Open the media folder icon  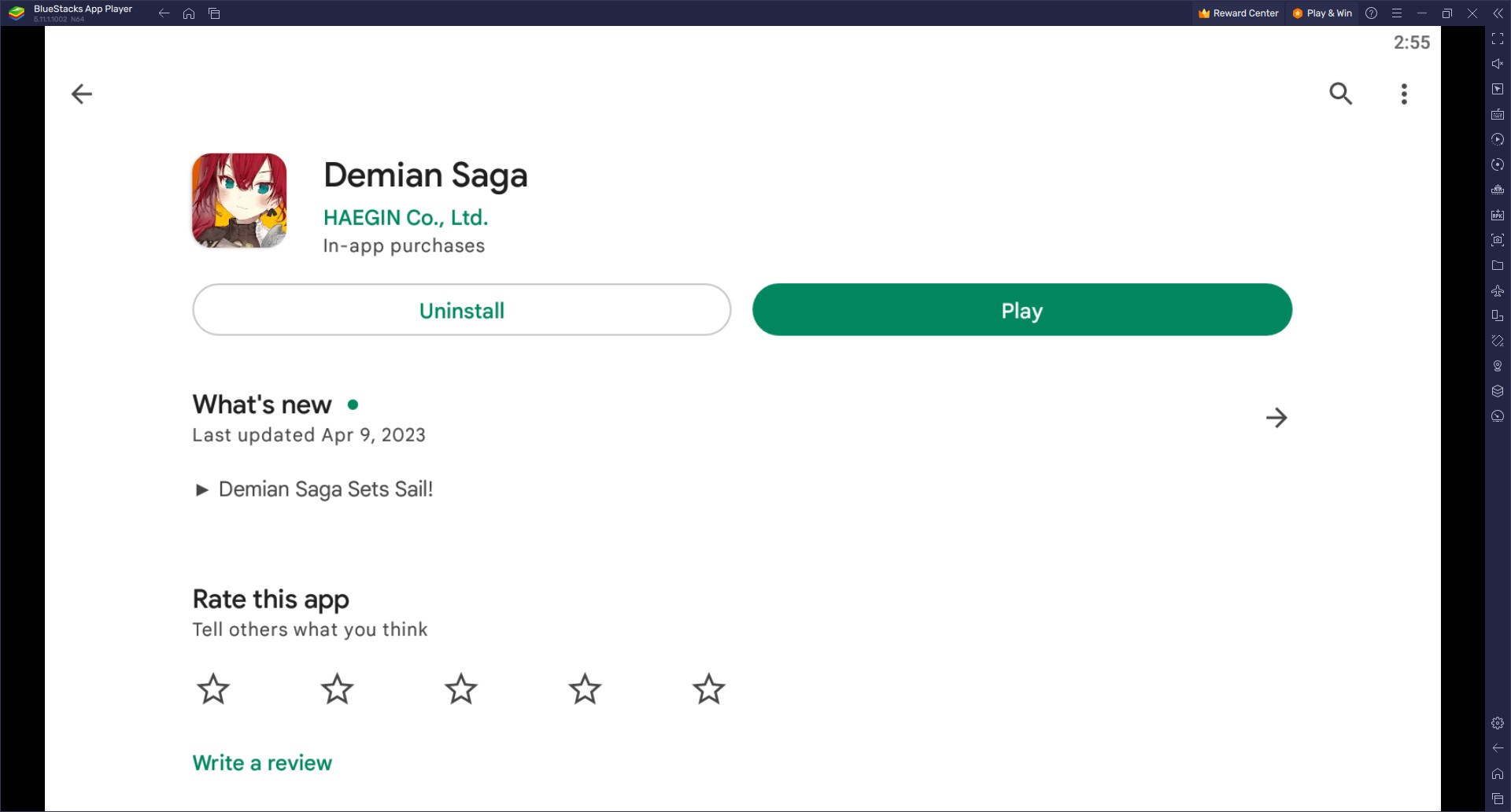coord(1498,265)
